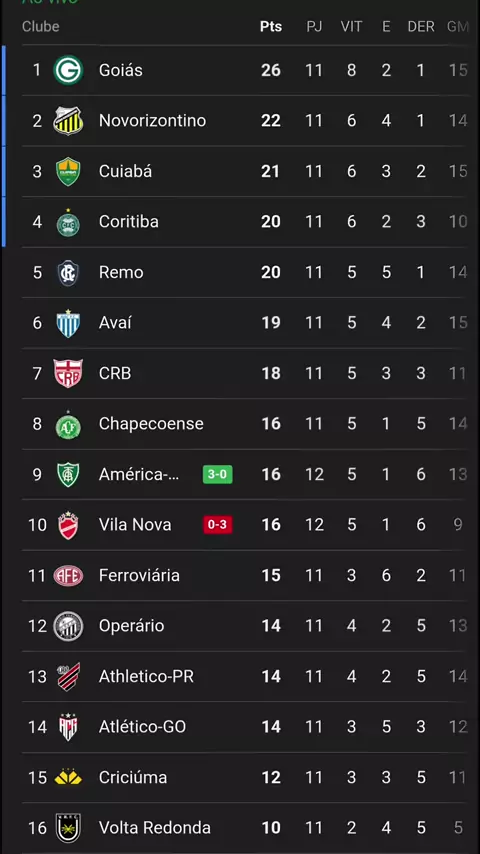Select the VIT column header
Viewport: 480px width, 854px height.
pos(351,27)
